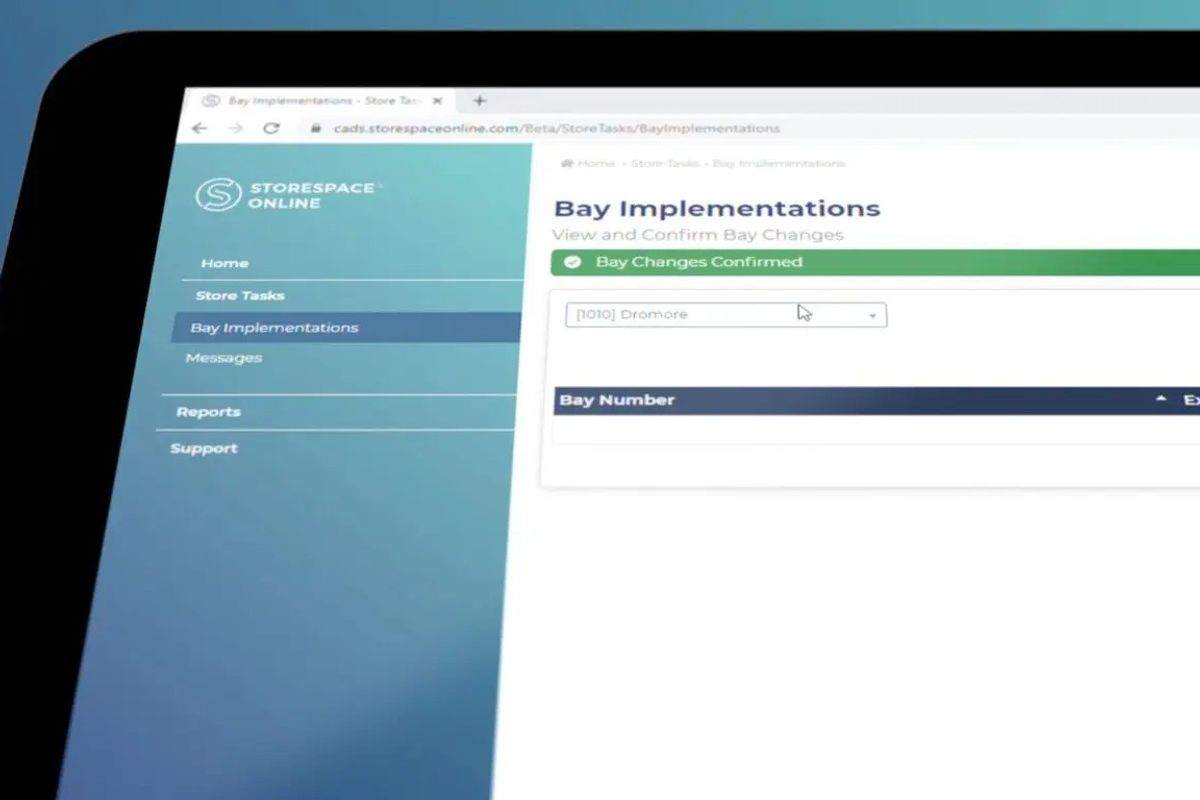
Task: Click the padlock icon in address bar
Action: 315,129
